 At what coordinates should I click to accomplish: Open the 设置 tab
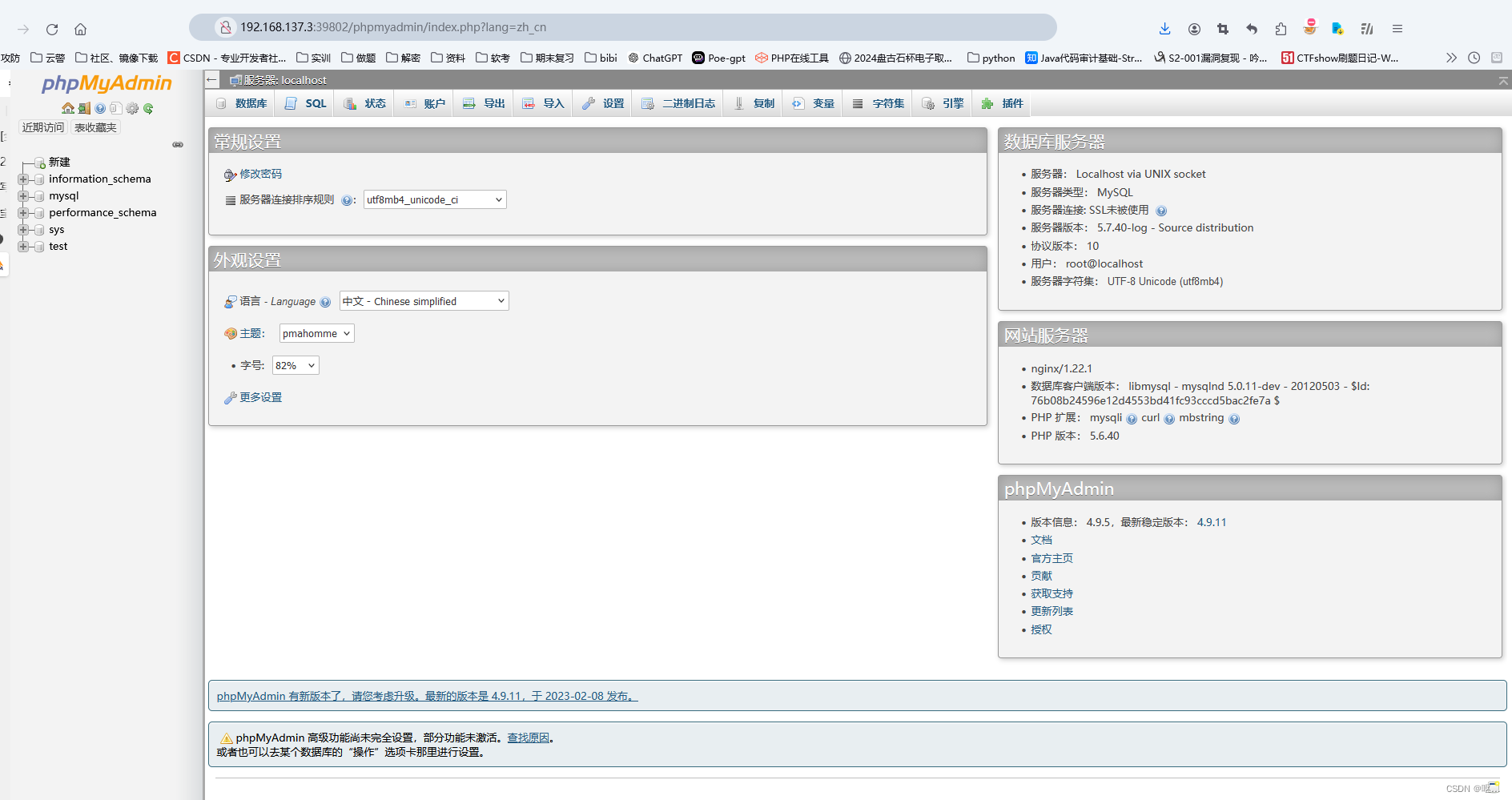[602, 103]
